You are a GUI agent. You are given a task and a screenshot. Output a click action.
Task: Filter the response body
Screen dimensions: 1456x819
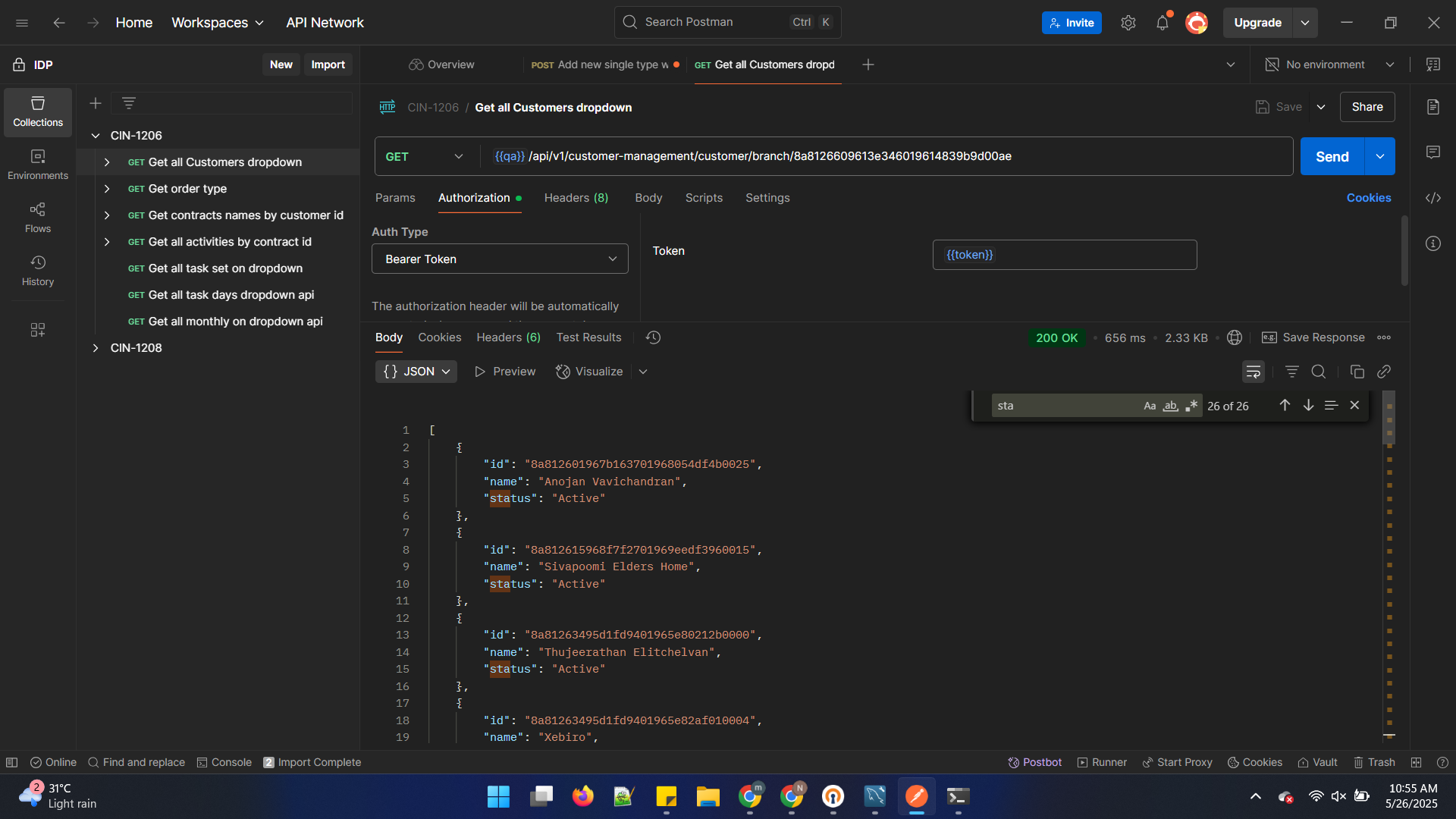(1292, 372)
